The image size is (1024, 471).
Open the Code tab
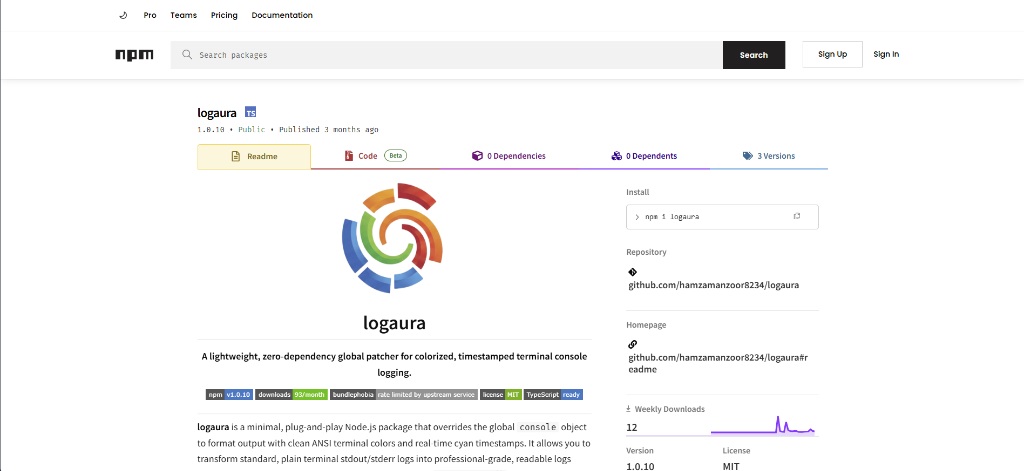click(x=376, y=156)
